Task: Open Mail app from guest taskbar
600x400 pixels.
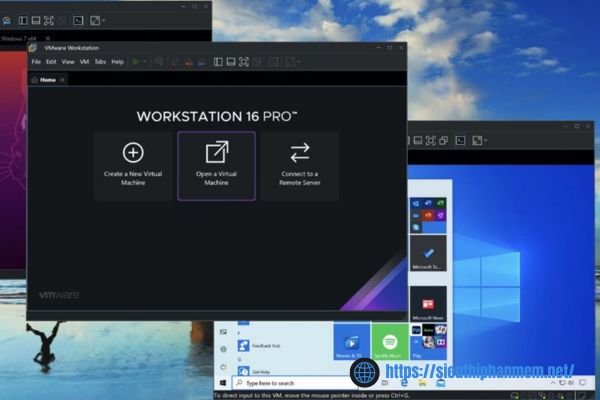Action: (440, 383)
